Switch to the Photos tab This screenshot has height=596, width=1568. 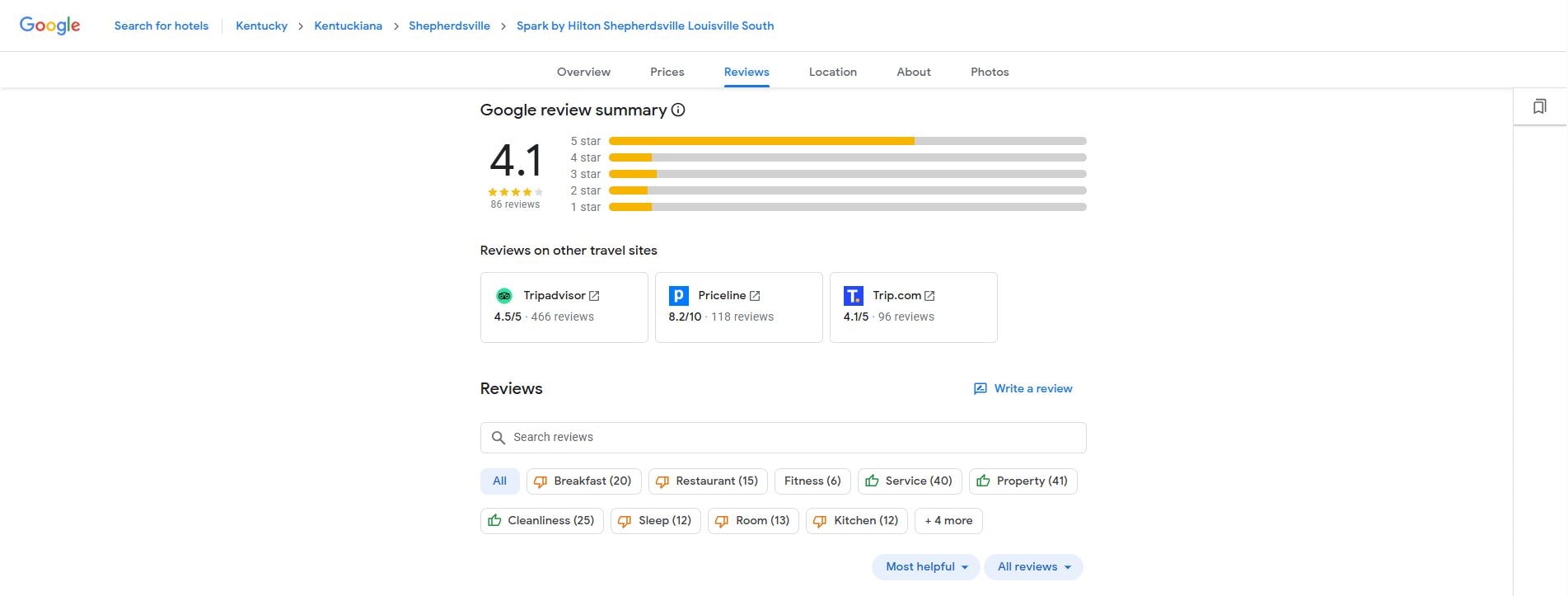990,72
